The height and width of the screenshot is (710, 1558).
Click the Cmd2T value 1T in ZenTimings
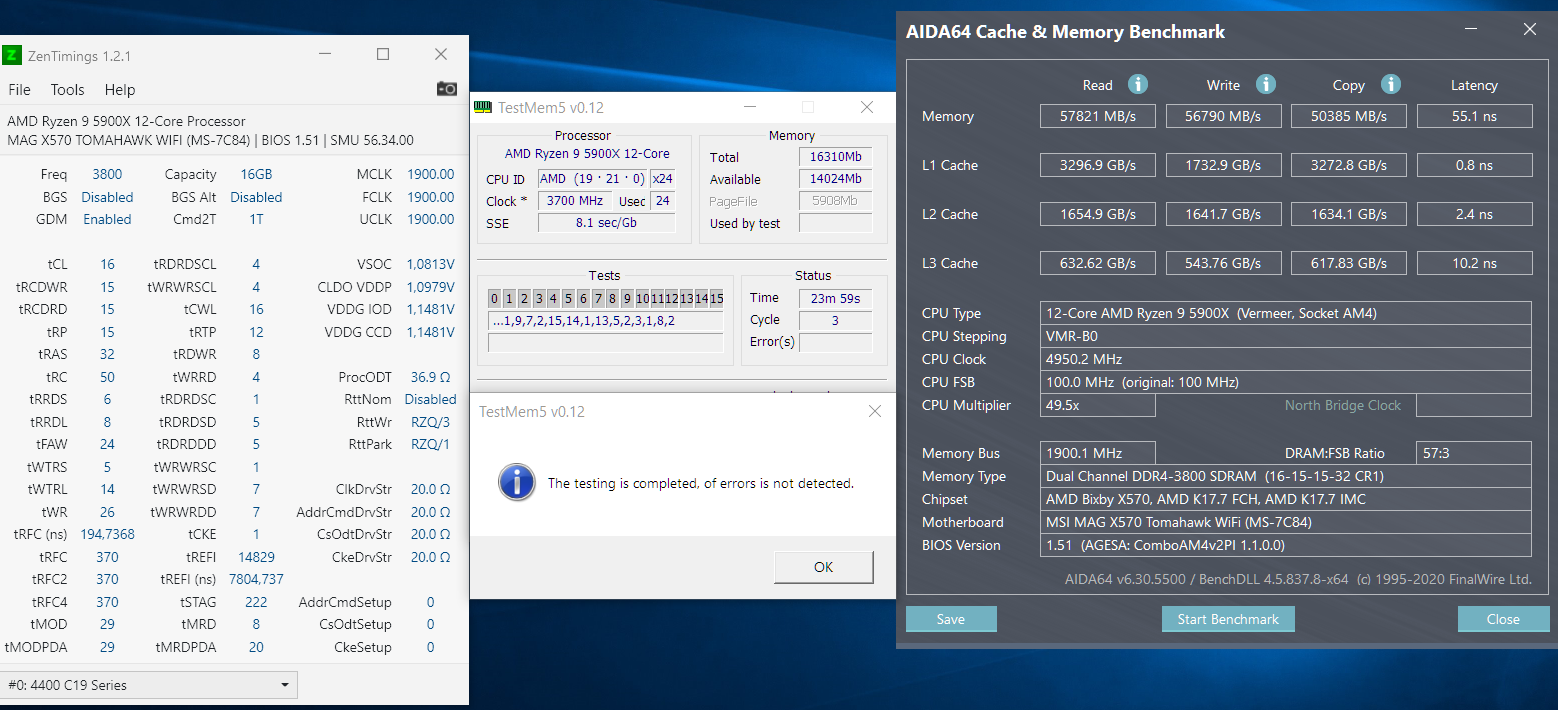click(256, 219)
